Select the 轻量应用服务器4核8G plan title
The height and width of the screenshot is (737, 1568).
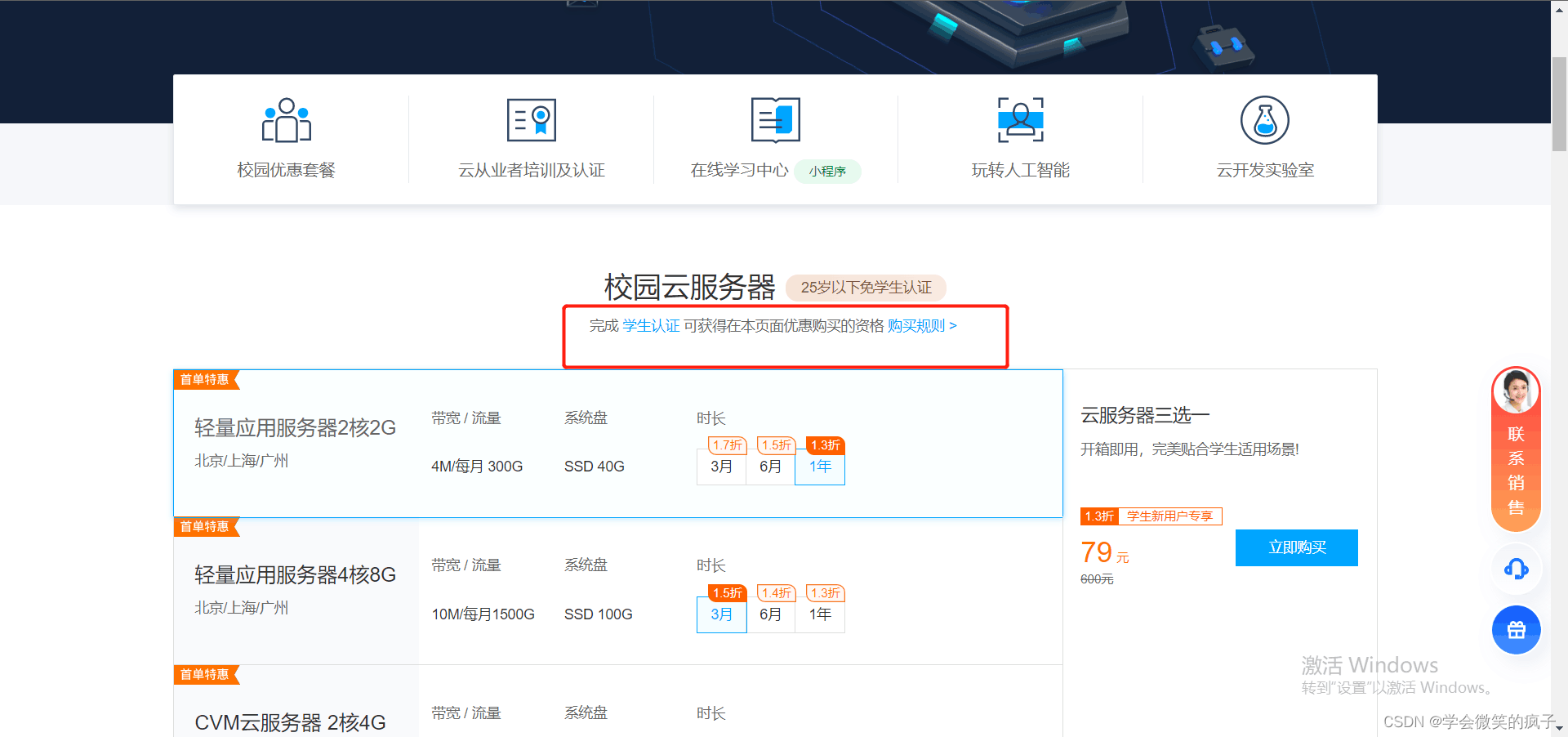[295, 575]
